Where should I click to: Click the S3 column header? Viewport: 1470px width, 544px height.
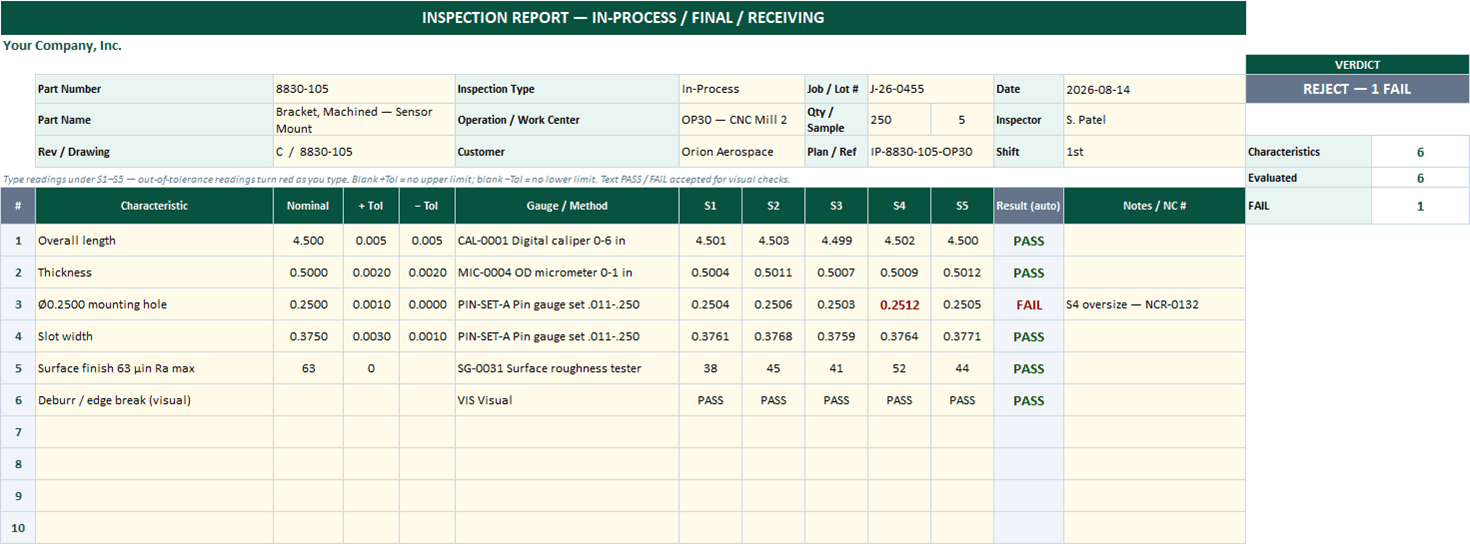coord(836,206)
